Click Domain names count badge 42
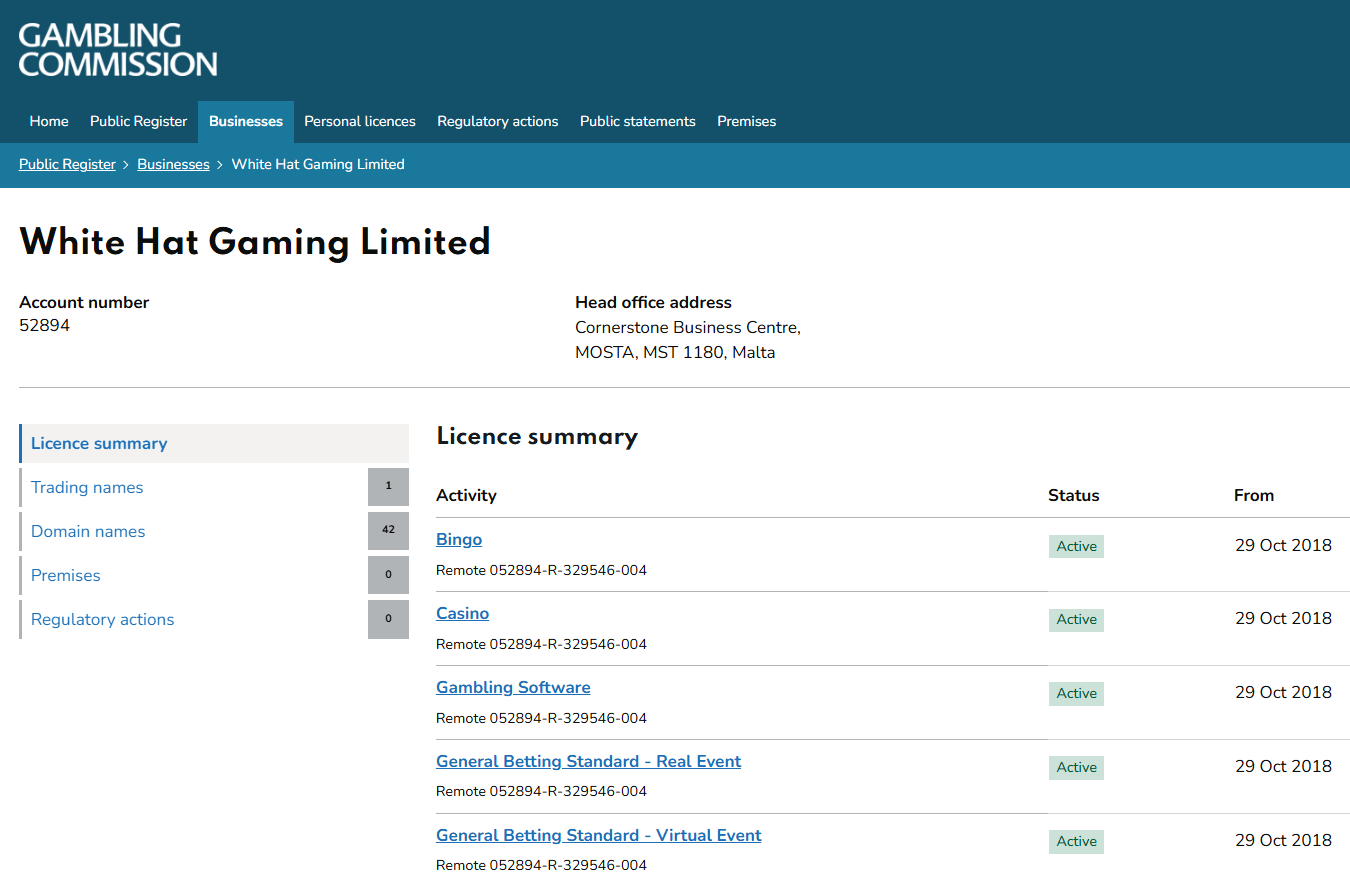This screenshot has height=885, width=1350. point(388,531)
